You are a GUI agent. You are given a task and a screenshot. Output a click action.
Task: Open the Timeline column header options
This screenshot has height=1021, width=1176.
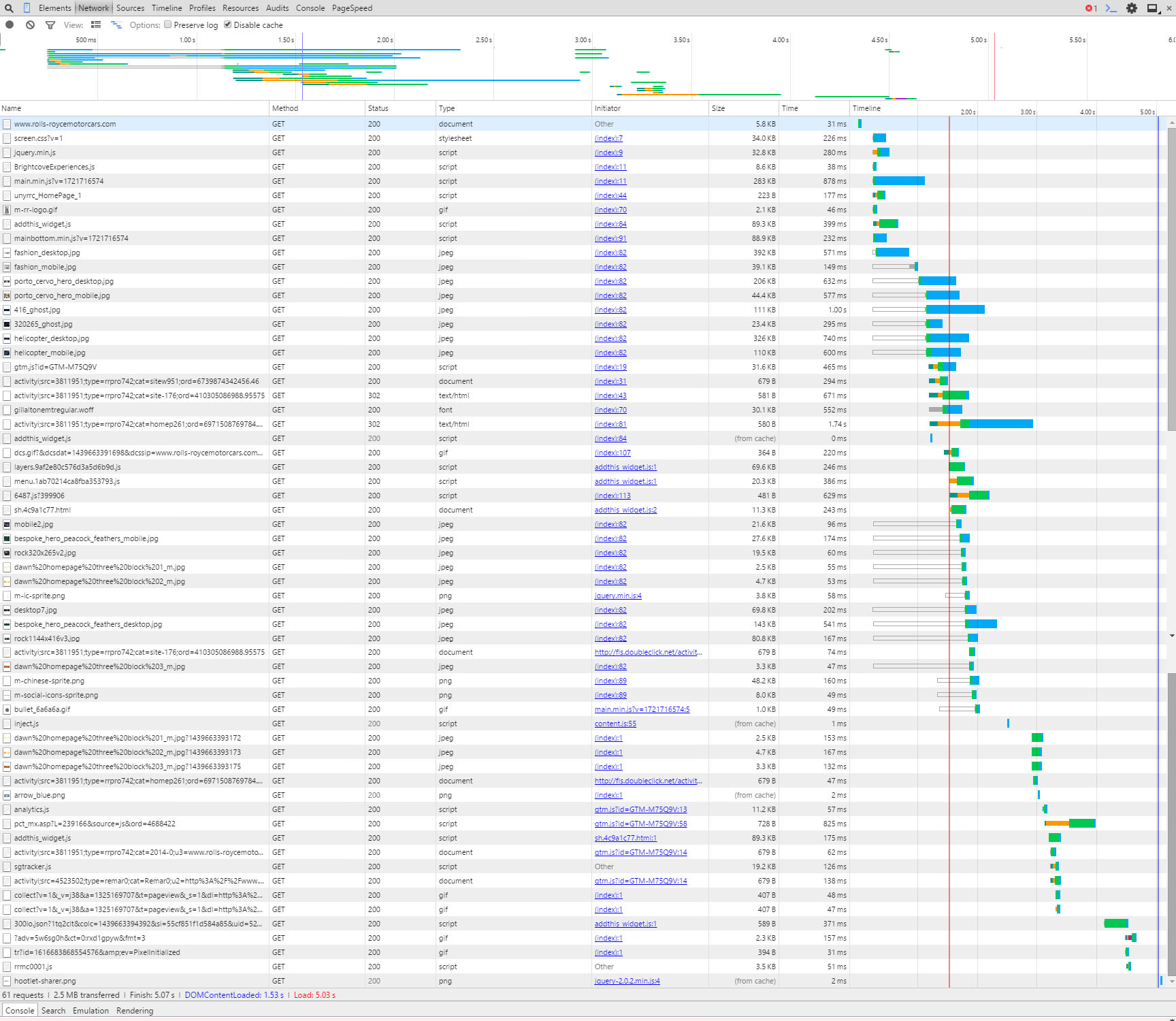pyautogui.click(x=866, y=108)
